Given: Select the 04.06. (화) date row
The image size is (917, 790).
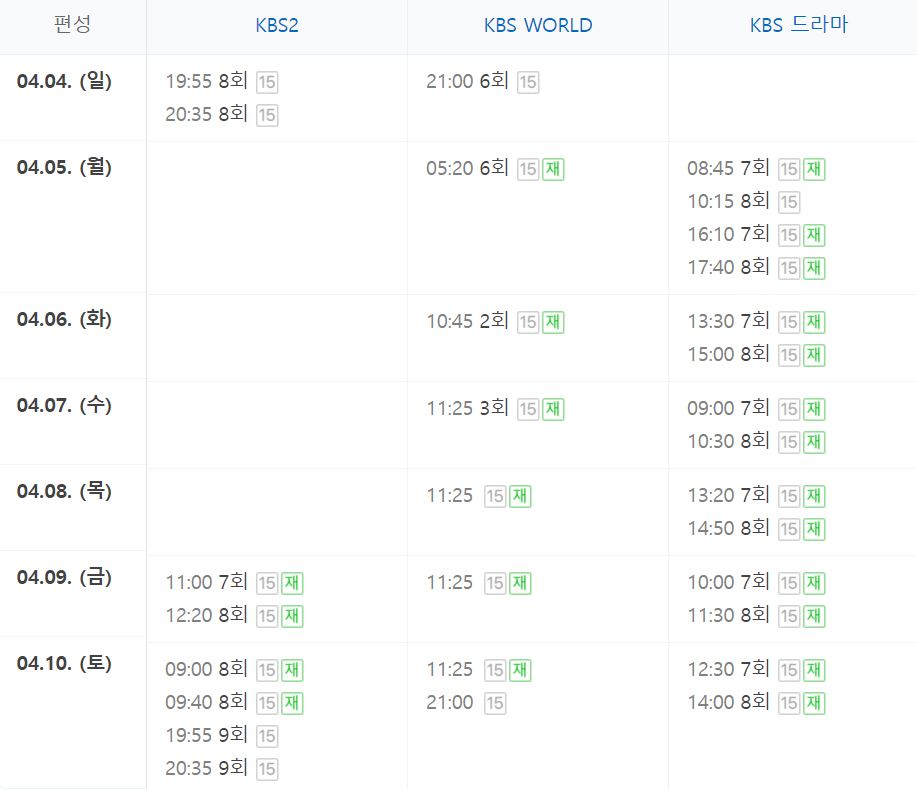Looking at the screenshot, I should pos(64,319).
